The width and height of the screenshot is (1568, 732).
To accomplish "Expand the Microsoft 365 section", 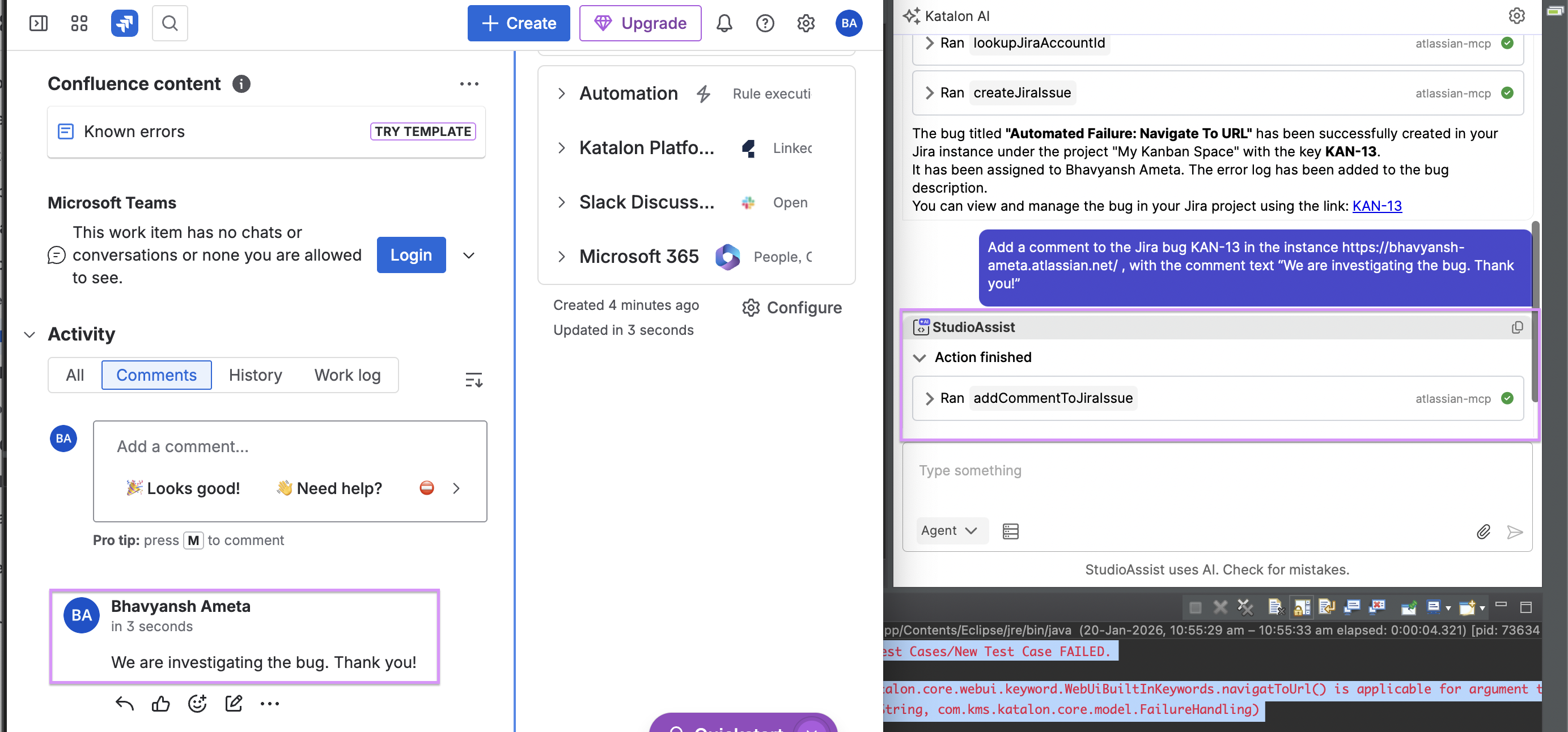I will tap(562, 257).
